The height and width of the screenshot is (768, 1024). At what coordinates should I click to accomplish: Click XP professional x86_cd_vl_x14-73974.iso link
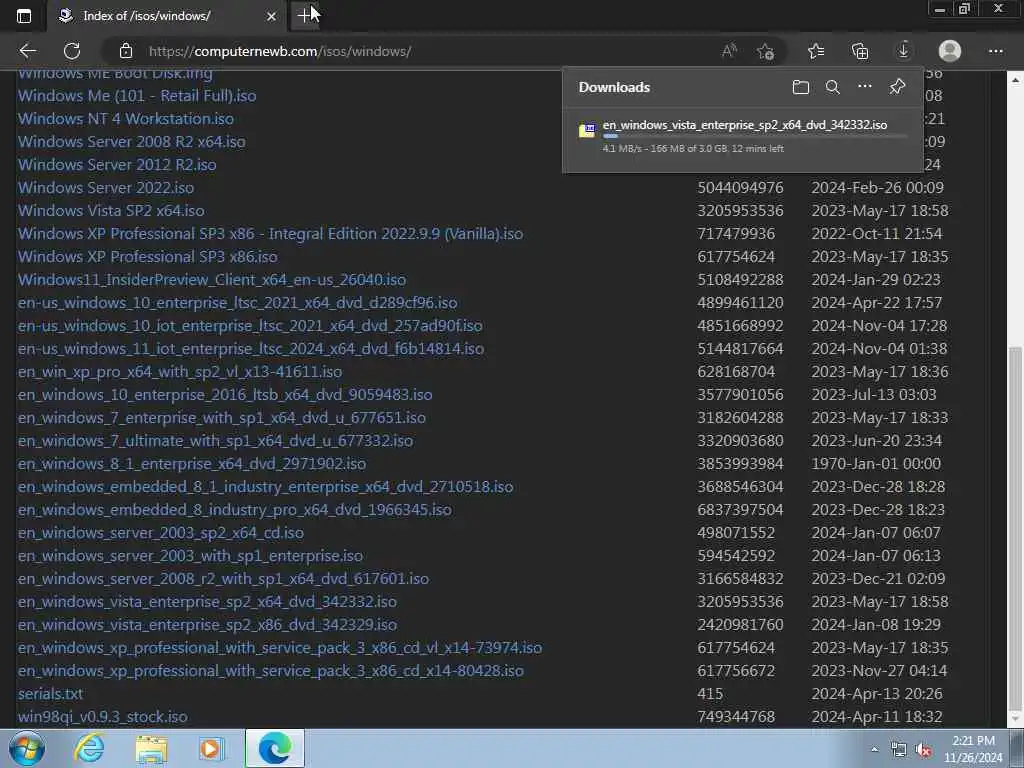(280, 647)
